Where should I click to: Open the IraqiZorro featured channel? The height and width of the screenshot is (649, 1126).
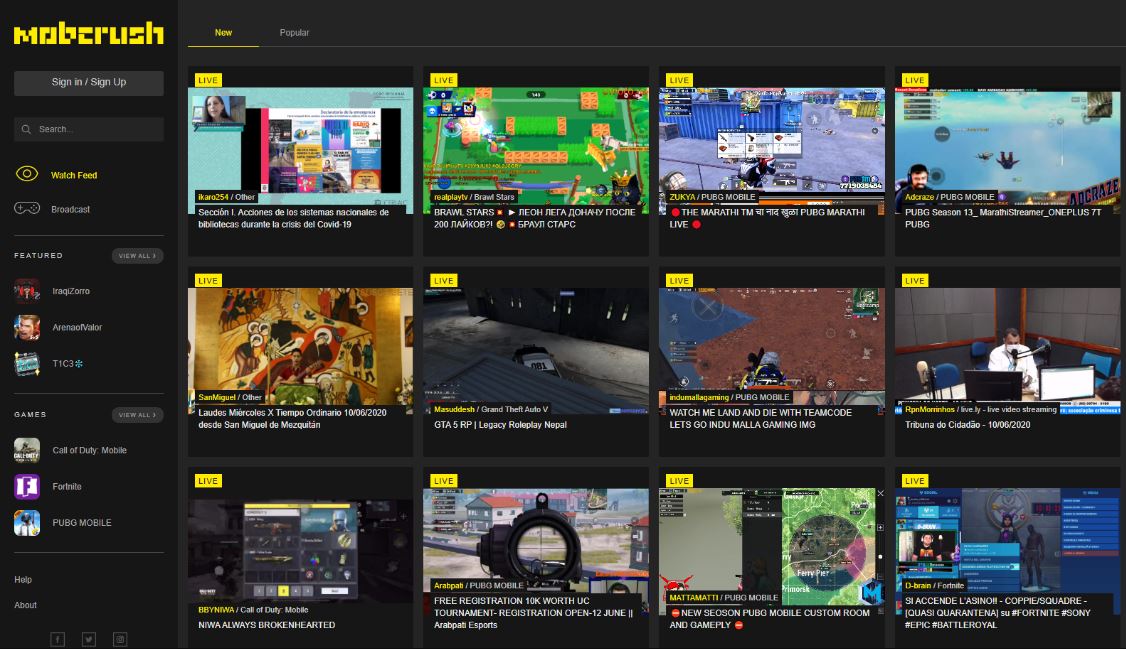71,291
